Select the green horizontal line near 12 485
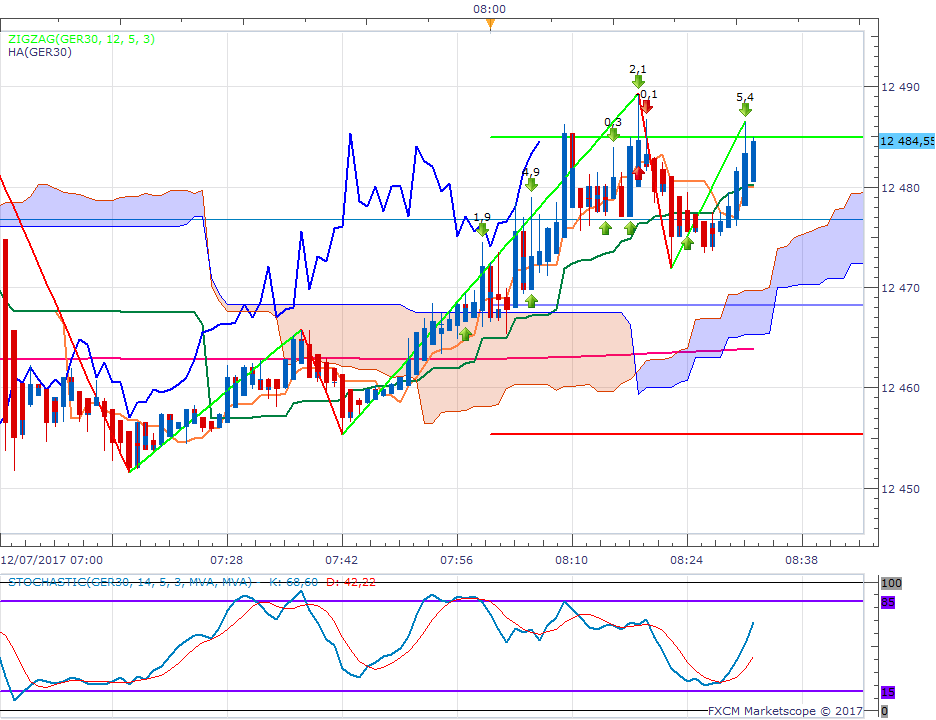 coord(700,137)
